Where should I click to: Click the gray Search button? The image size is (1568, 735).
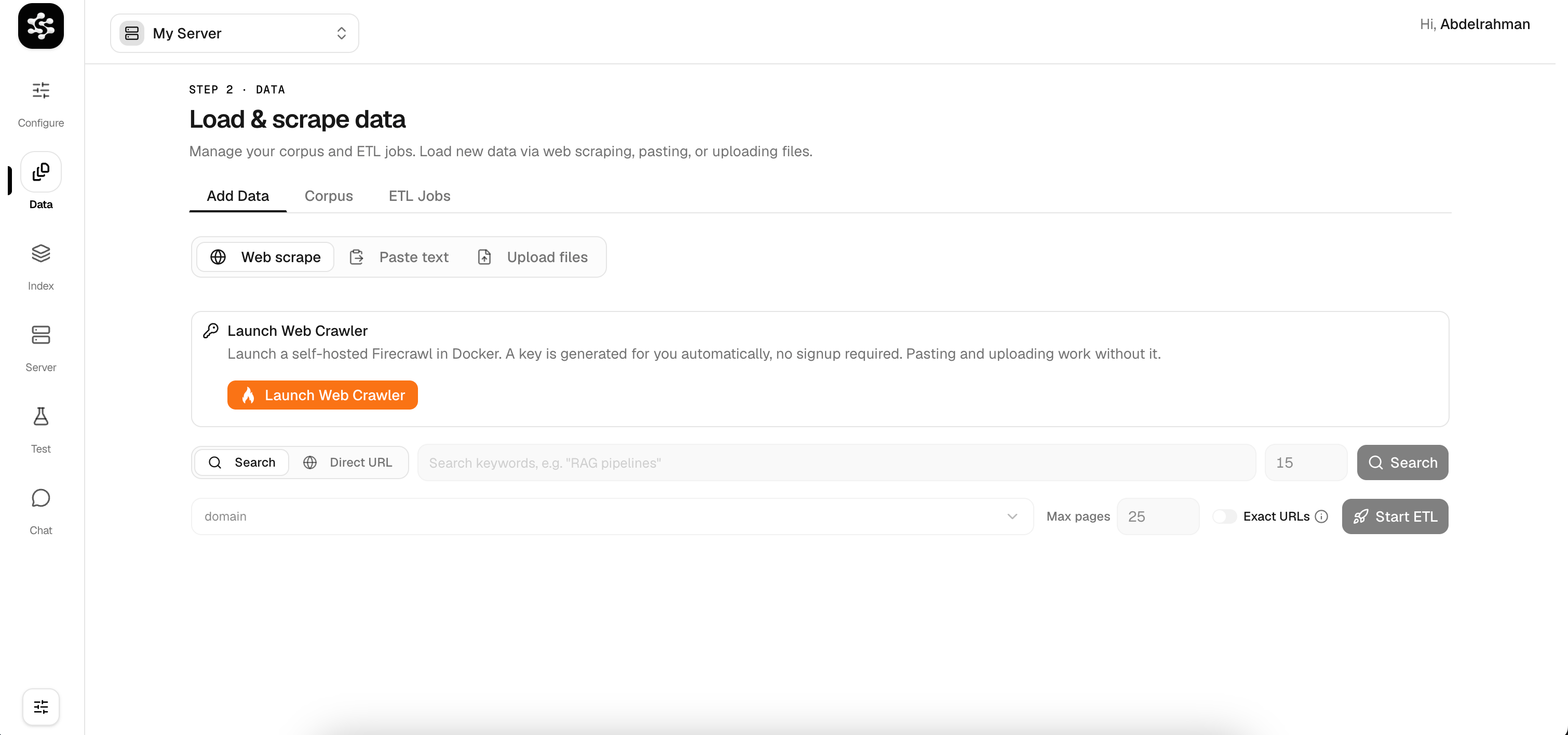1402,462
